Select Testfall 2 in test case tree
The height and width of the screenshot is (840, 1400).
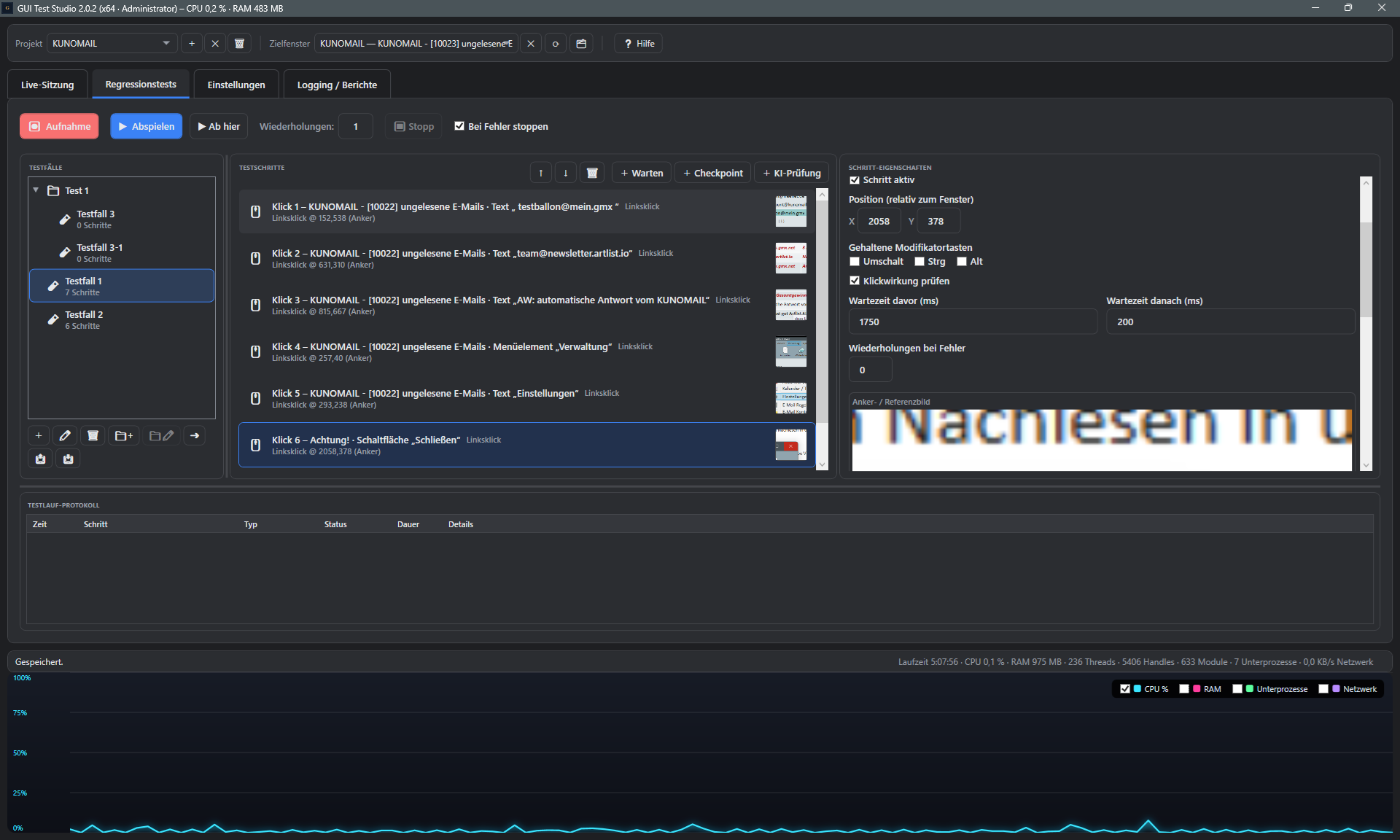coord(122,319)
